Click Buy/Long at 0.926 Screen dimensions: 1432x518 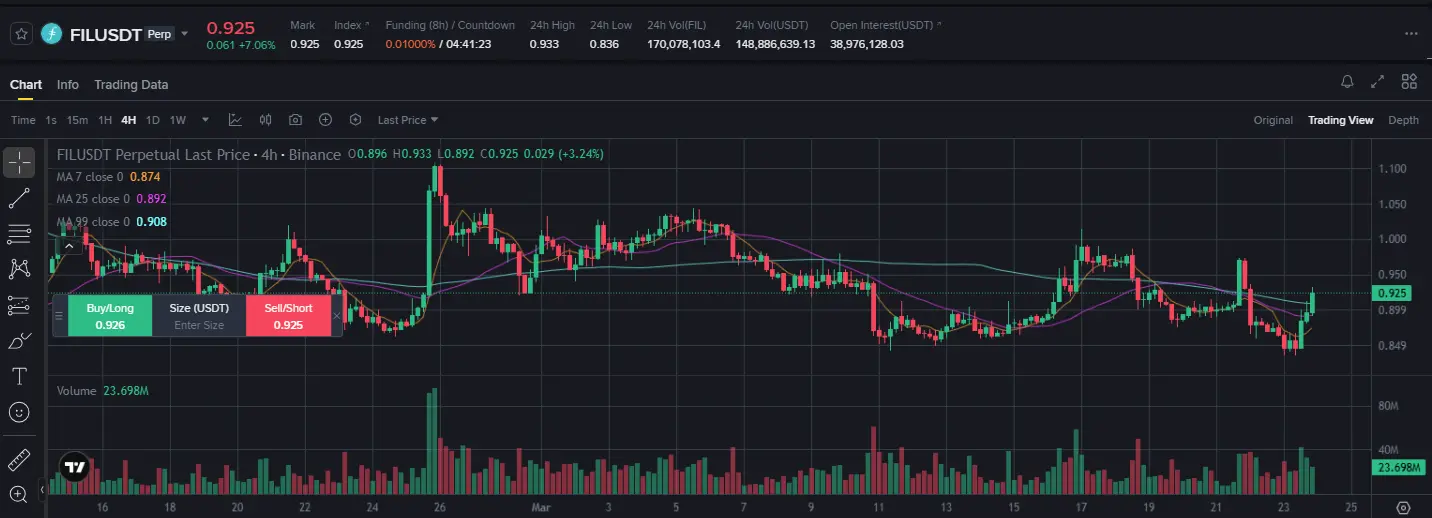110,316
